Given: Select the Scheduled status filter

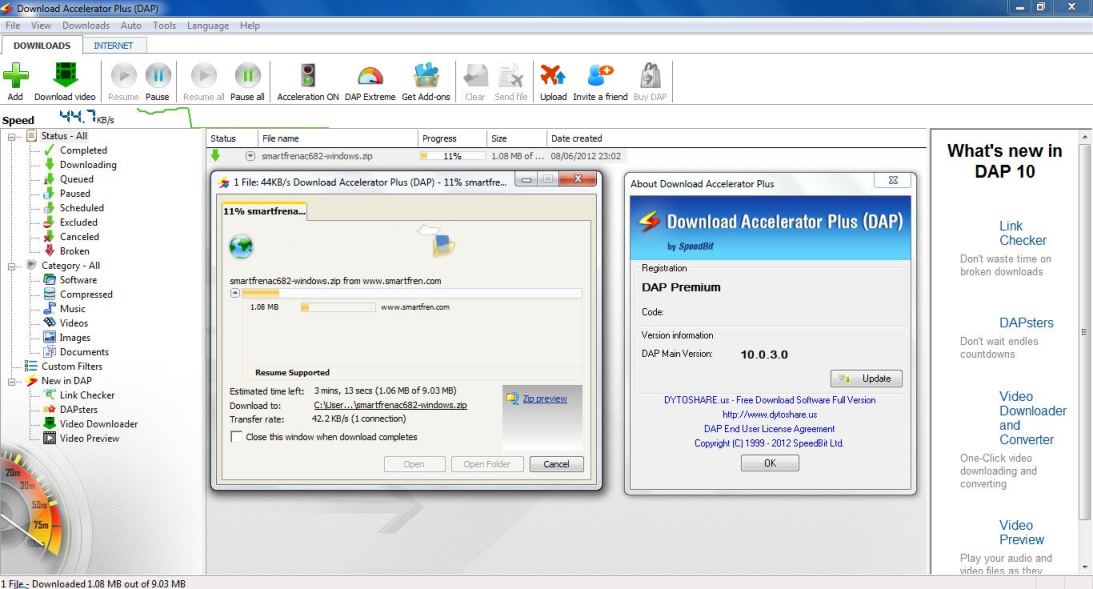Looking at the screenshot, I should point(82,208).
